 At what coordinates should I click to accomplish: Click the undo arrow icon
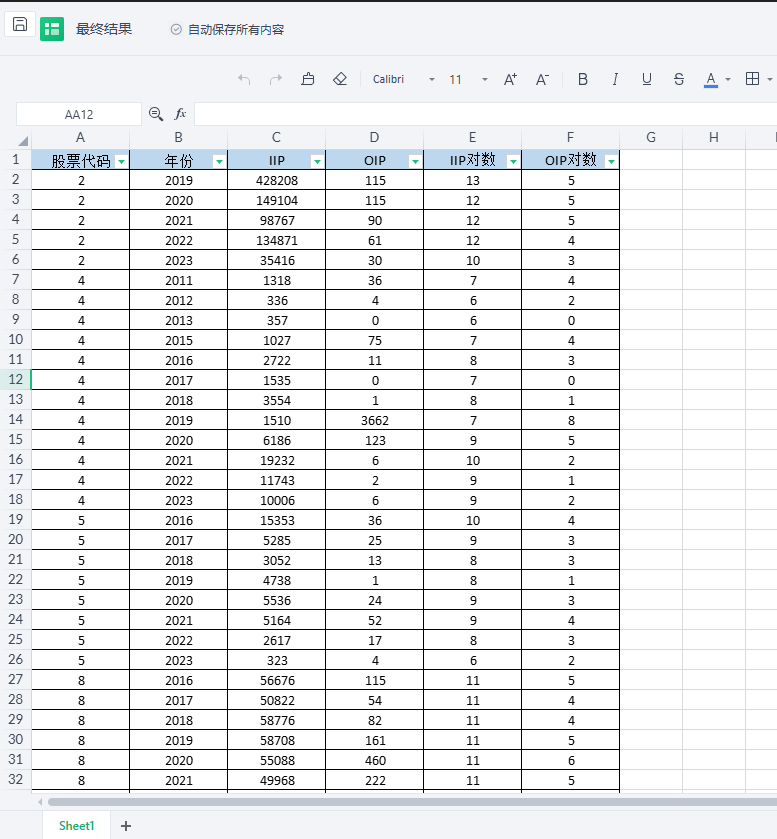click(x=244, y=79)
